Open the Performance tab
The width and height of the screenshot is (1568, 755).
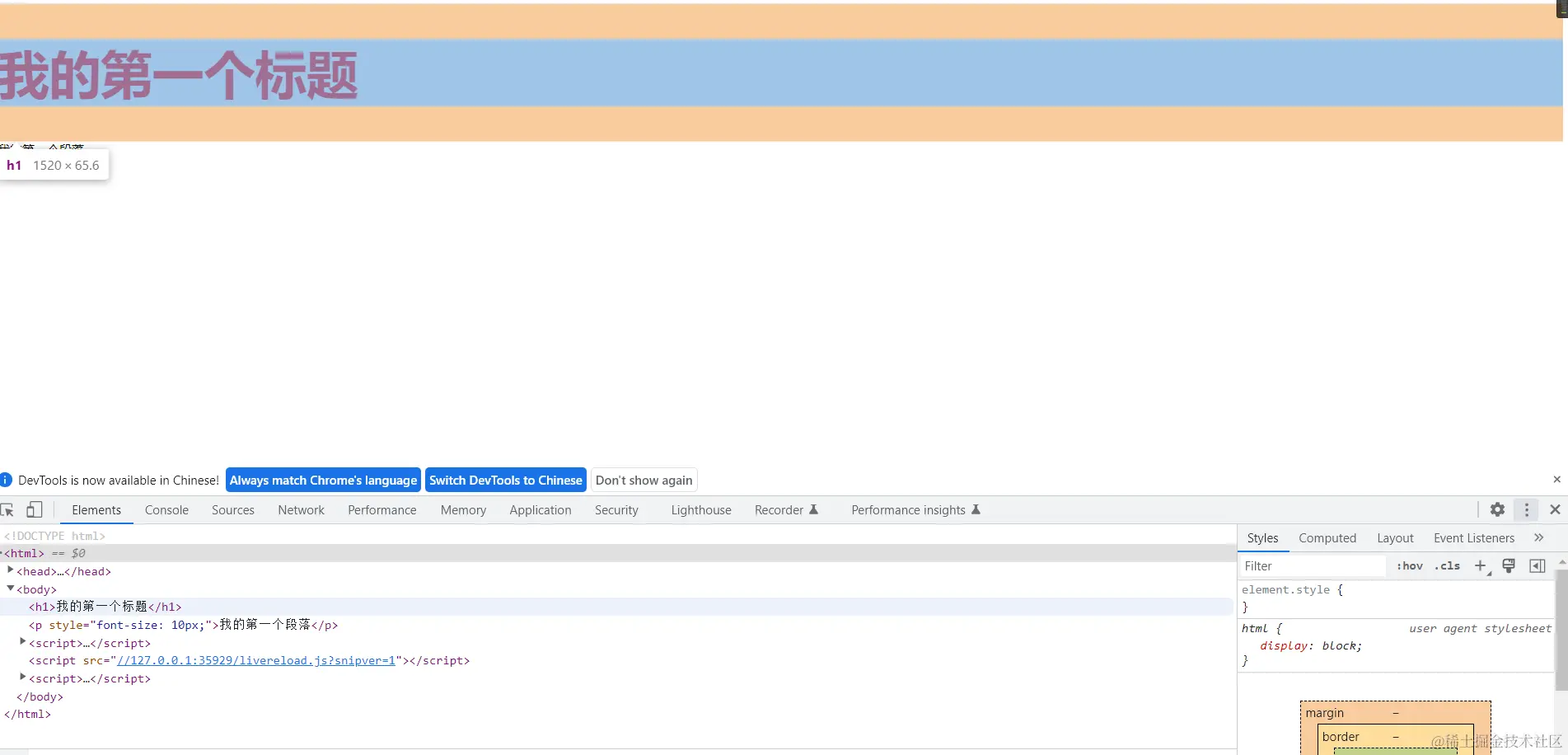coord(382,510)
